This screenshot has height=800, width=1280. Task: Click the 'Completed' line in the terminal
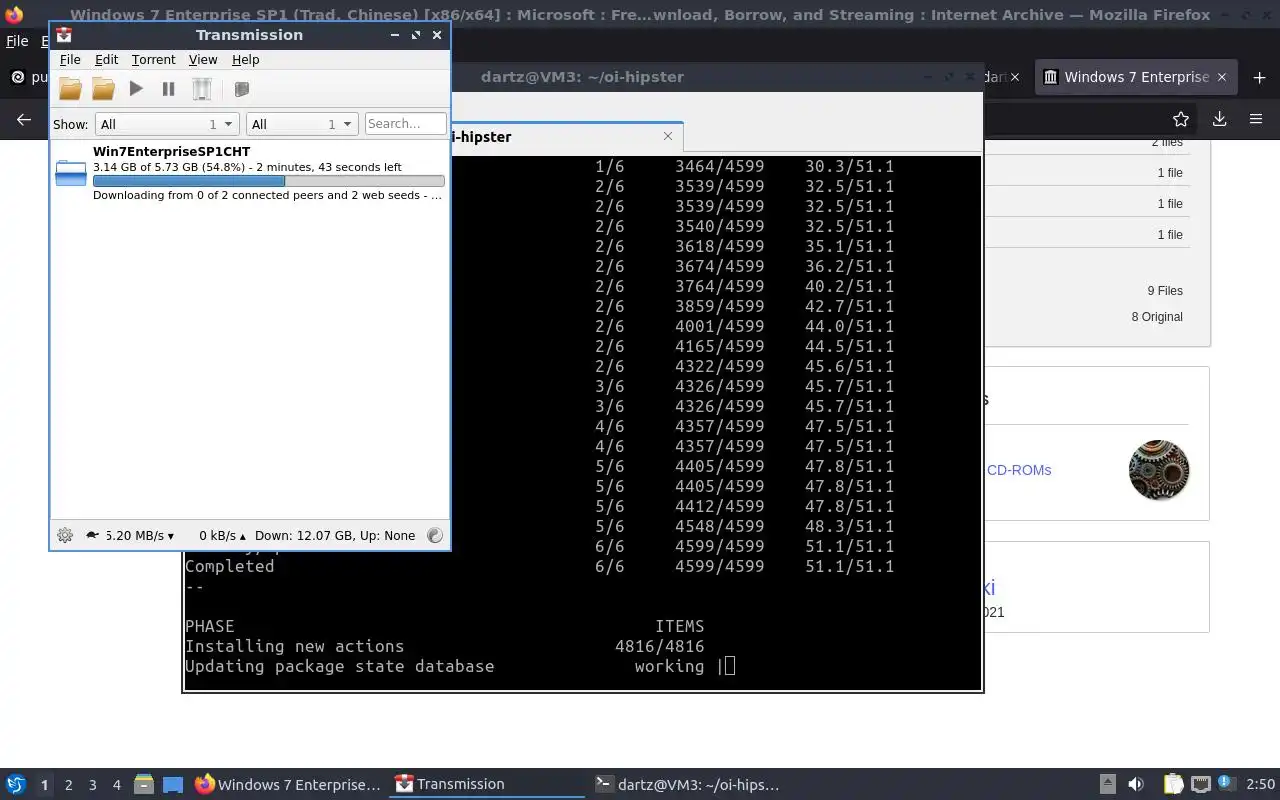point(229,566)
